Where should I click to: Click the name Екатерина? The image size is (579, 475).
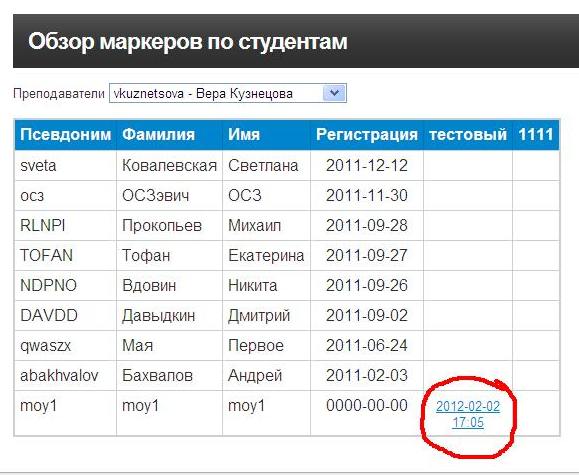coord(266,255)
